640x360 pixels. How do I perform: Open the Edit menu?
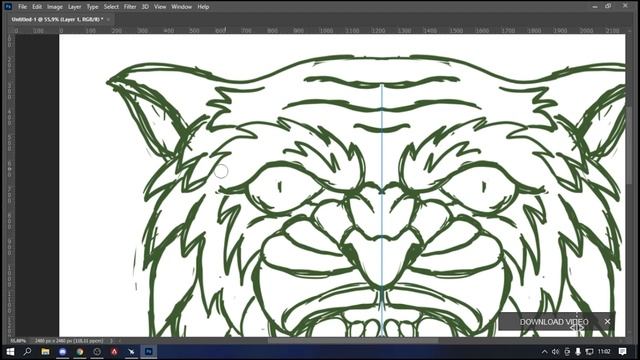tap(37, 7)
